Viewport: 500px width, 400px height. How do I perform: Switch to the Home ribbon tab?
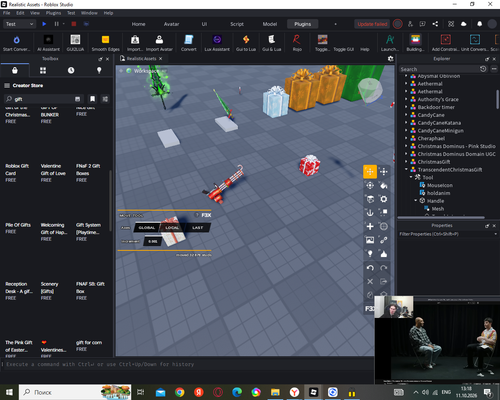point(138,24)
